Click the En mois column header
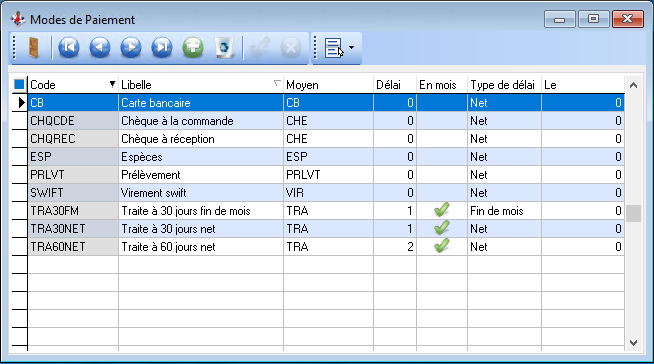This screenshot has width=654, height=364. tap(442, 85)
